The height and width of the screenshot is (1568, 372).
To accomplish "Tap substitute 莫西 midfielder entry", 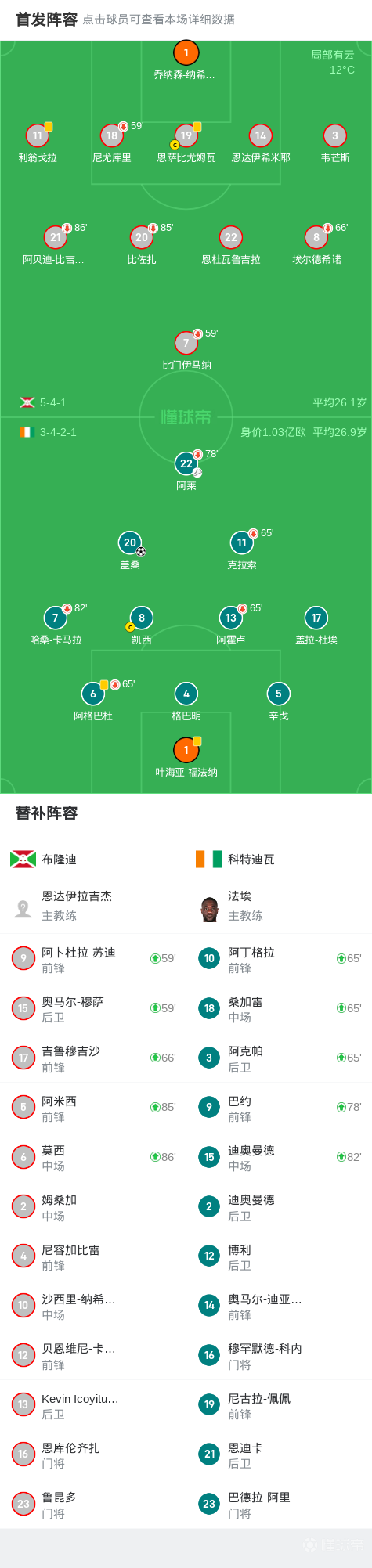I will coord(93,1157).
